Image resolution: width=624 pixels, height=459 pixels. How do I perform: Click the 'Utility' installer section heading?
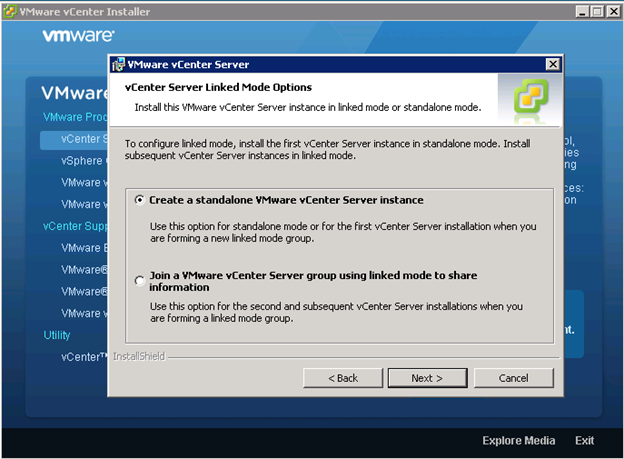click(x=57, y=335)
